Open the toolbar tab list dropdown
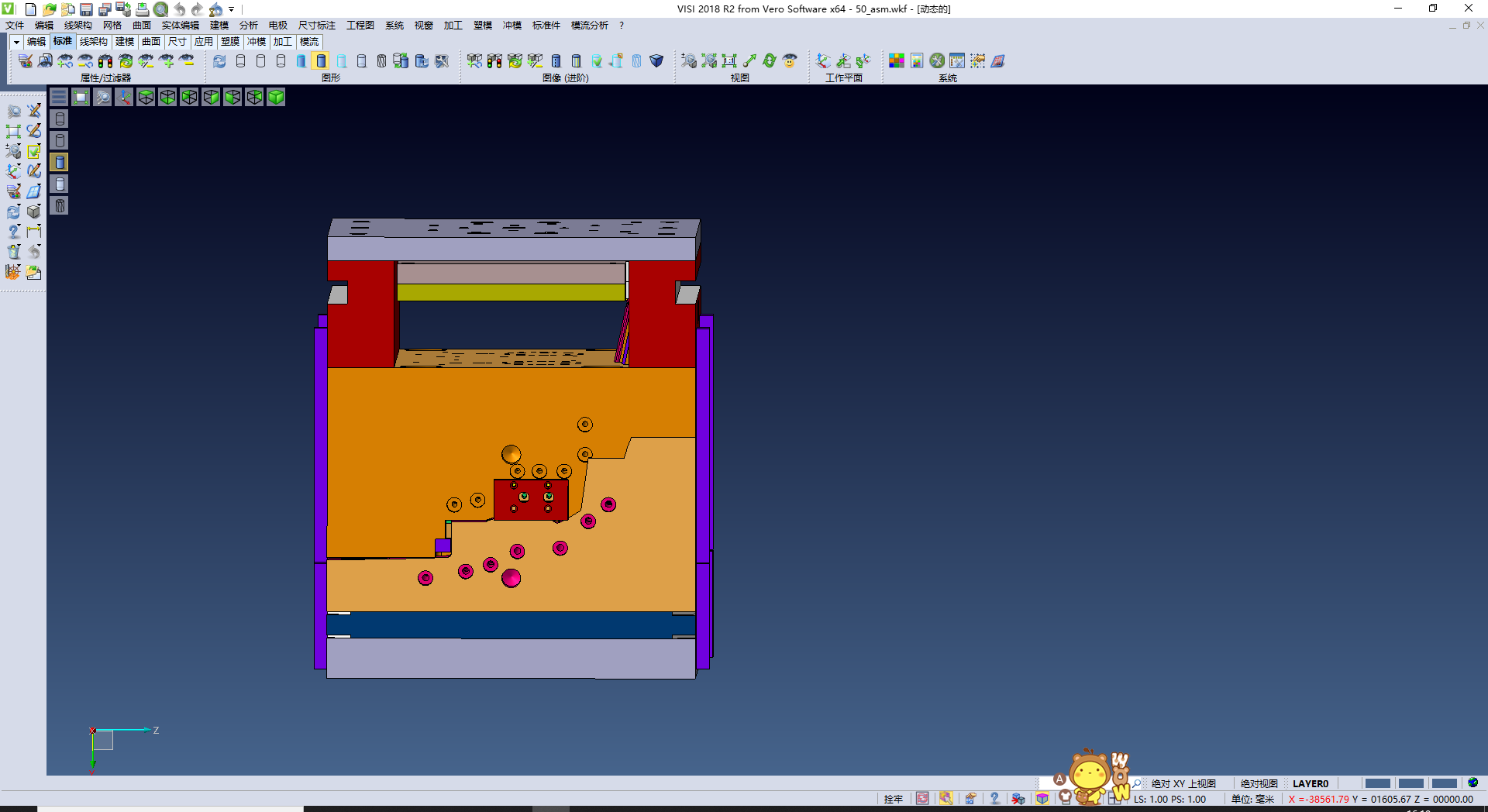Viewport: 1488px width, 812px height. tap(15, 42)
